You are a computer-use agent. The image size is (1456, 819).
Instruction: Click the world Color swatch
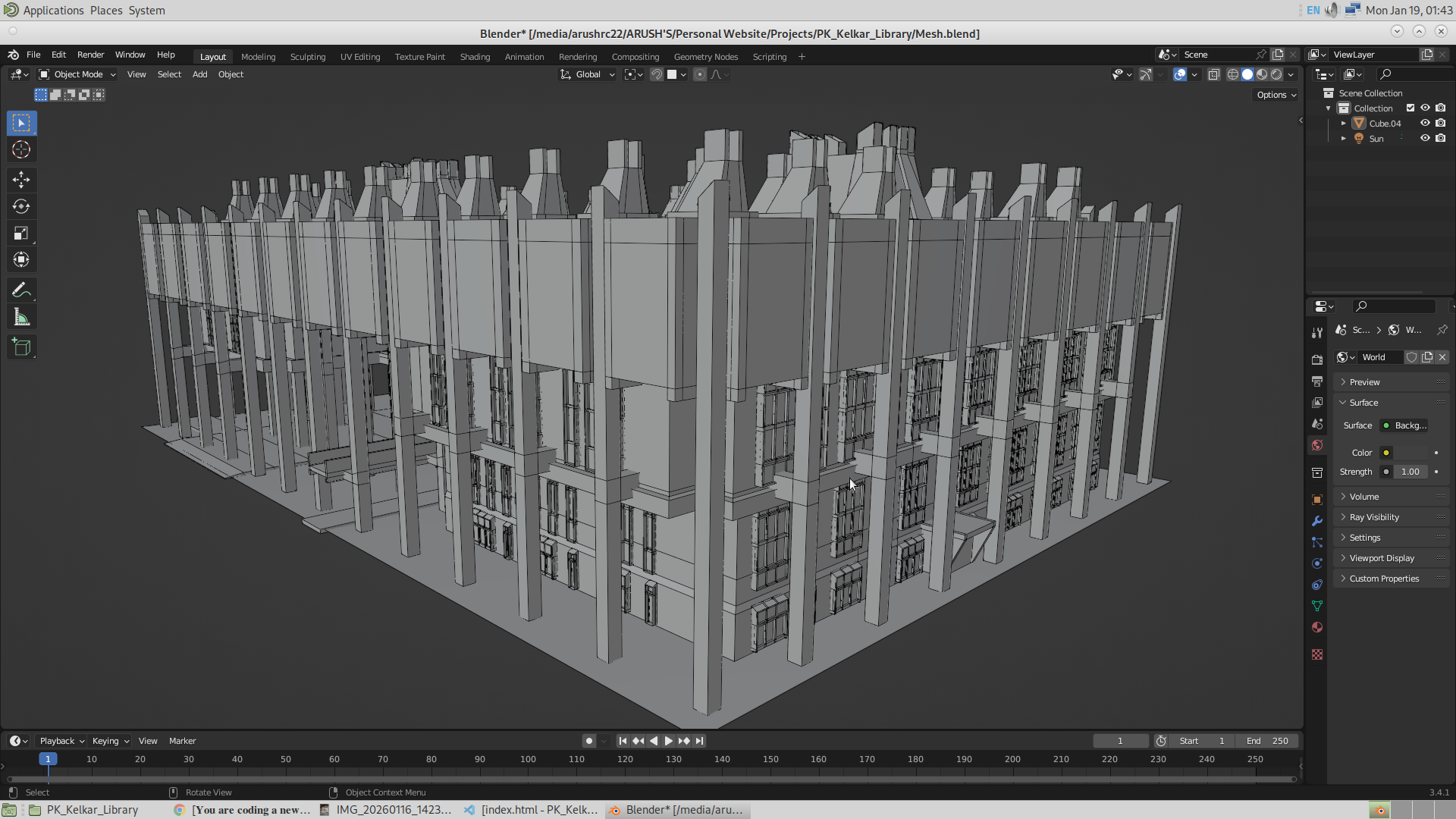click(x=1409, y=453)
